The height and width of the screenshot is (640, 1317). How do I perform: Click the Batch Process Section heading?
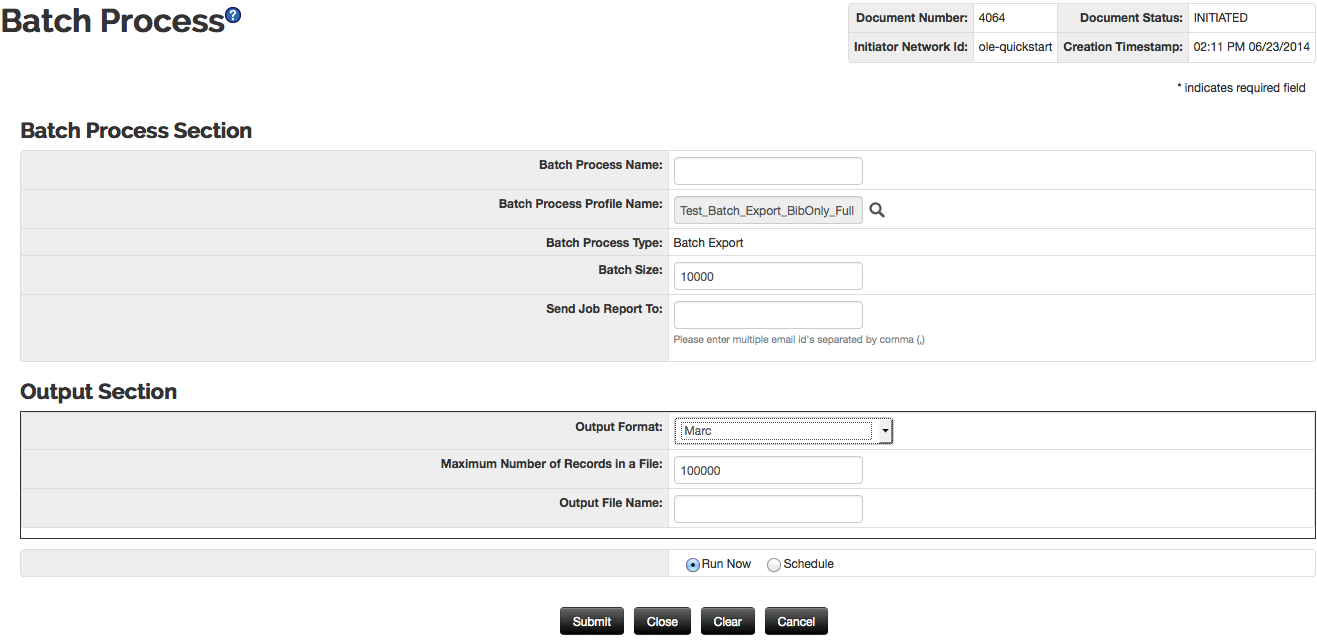click(136, 131)
